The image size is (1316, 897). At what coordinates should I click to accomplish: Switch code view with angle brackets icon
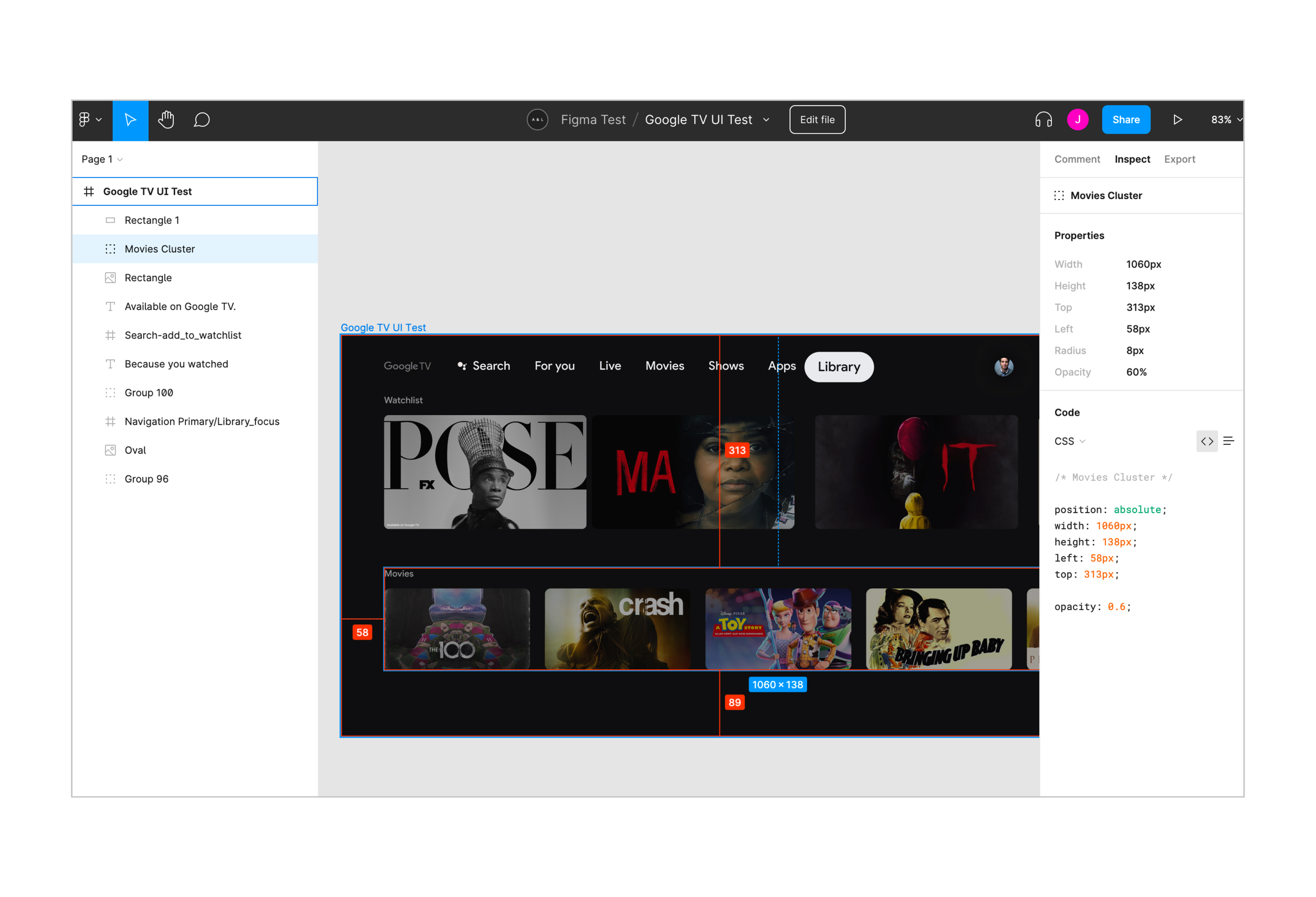pyautogui.click(x=1207, y=441)
